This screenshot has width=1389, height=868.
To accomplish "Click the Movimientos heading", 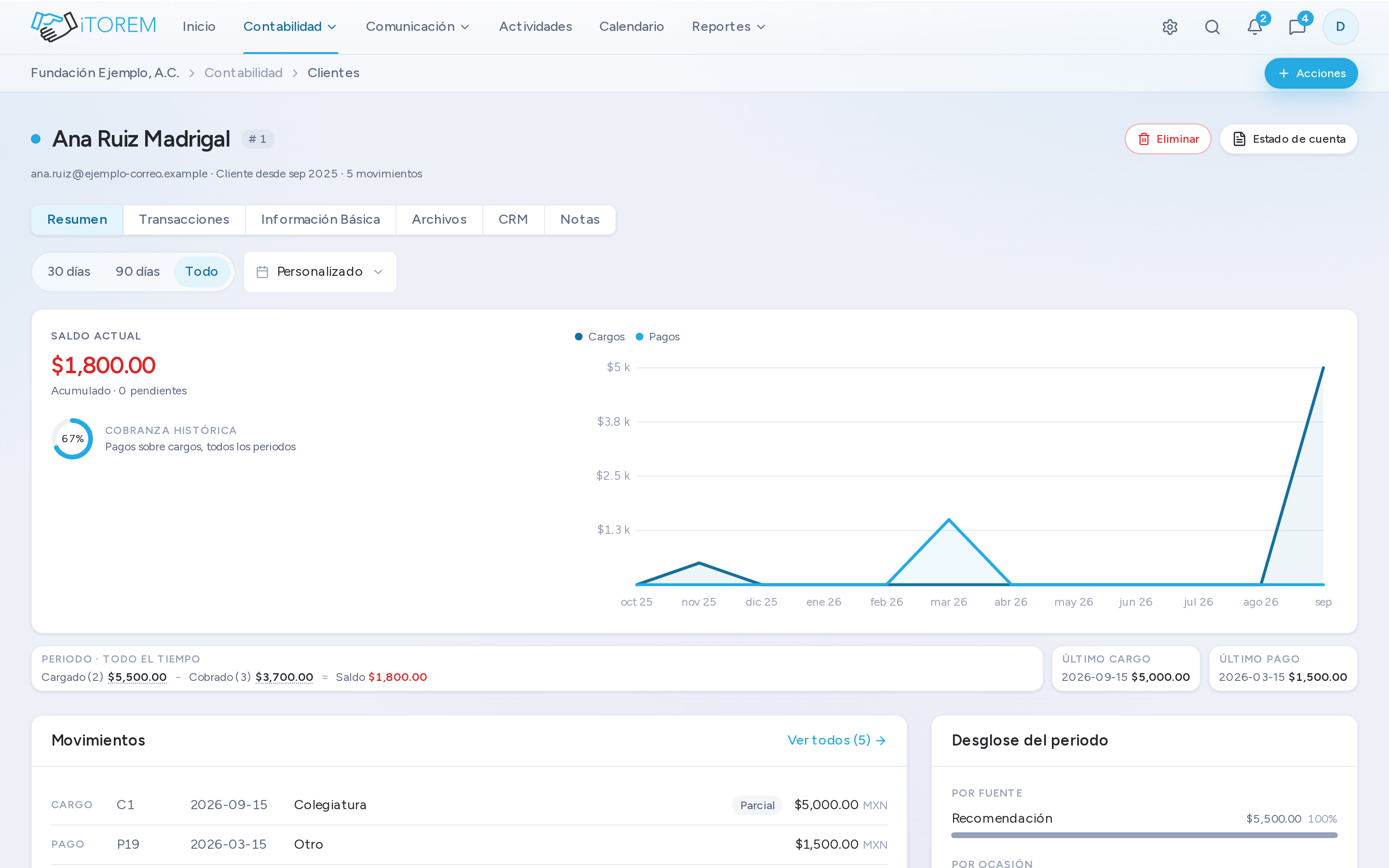I will pyautogui.click(x=98, y=741).
